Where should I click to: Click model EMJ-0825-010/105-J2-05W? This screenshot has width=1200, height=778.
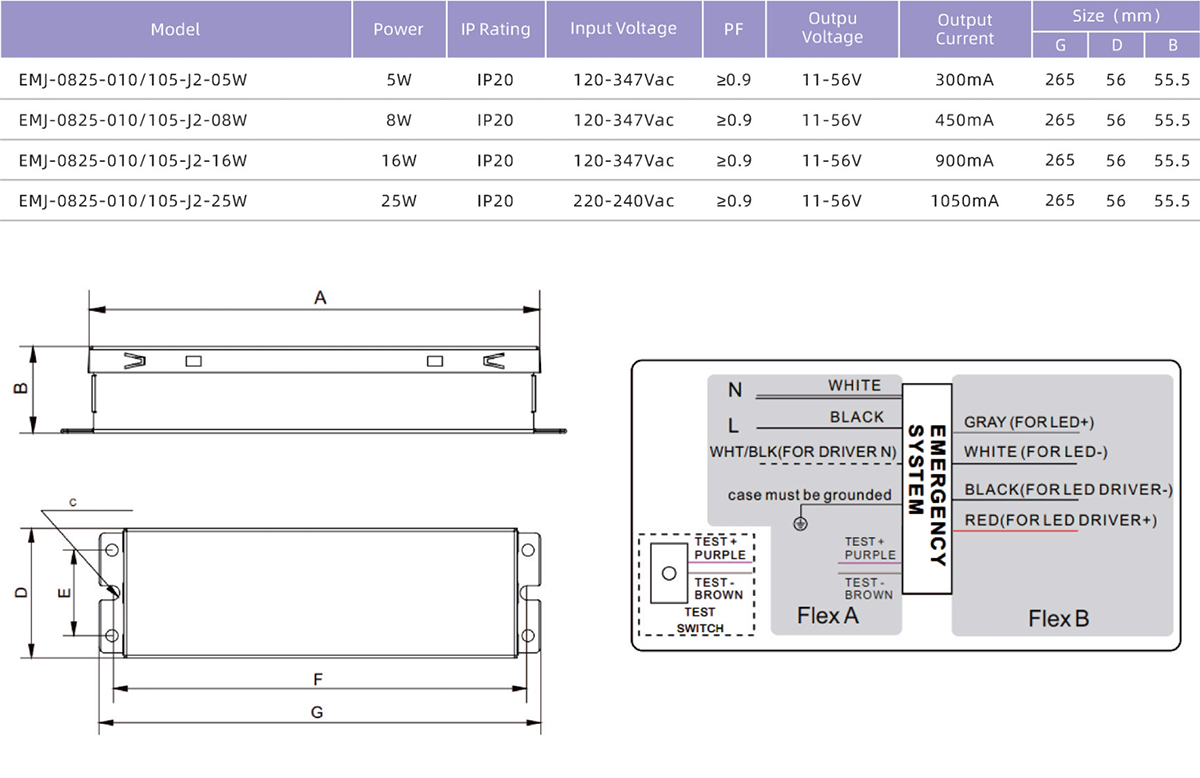point(132,80)
